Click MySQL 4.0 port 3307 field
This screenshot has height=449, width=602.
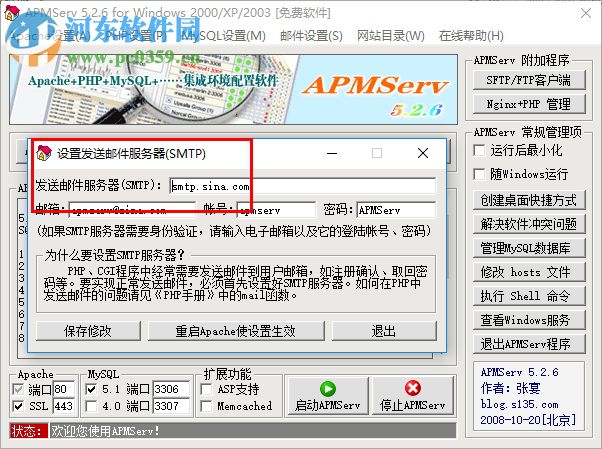171,406
